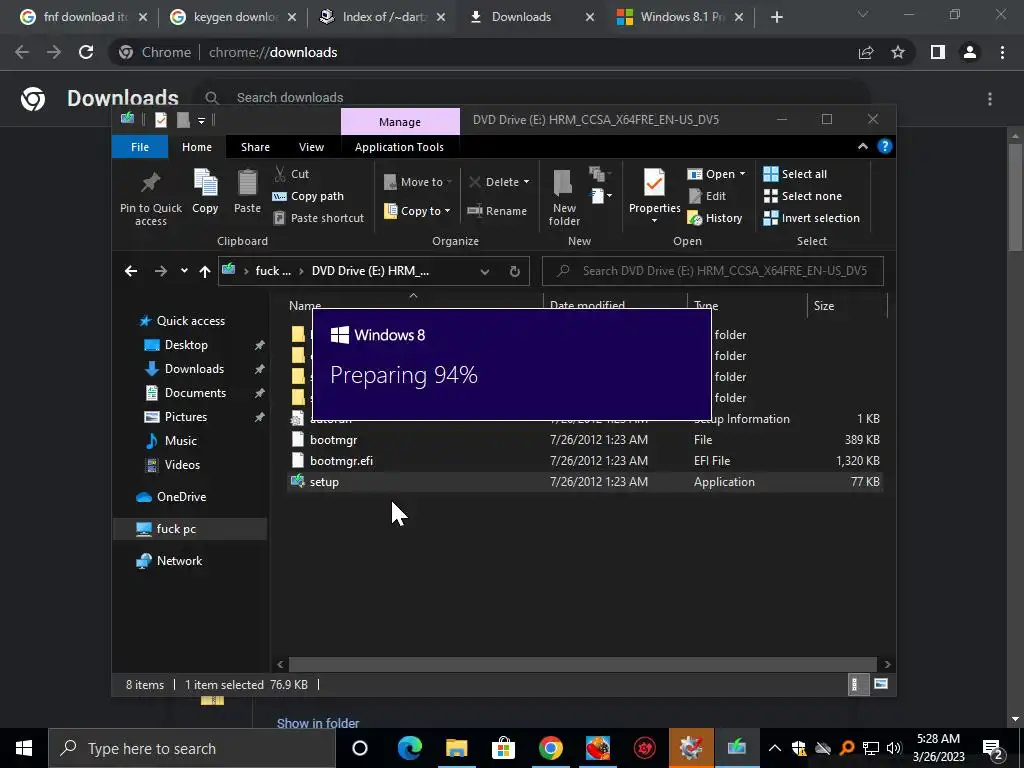
Task: Open Microsoft Edge from taskbar
Action: (x=409, y=748)
